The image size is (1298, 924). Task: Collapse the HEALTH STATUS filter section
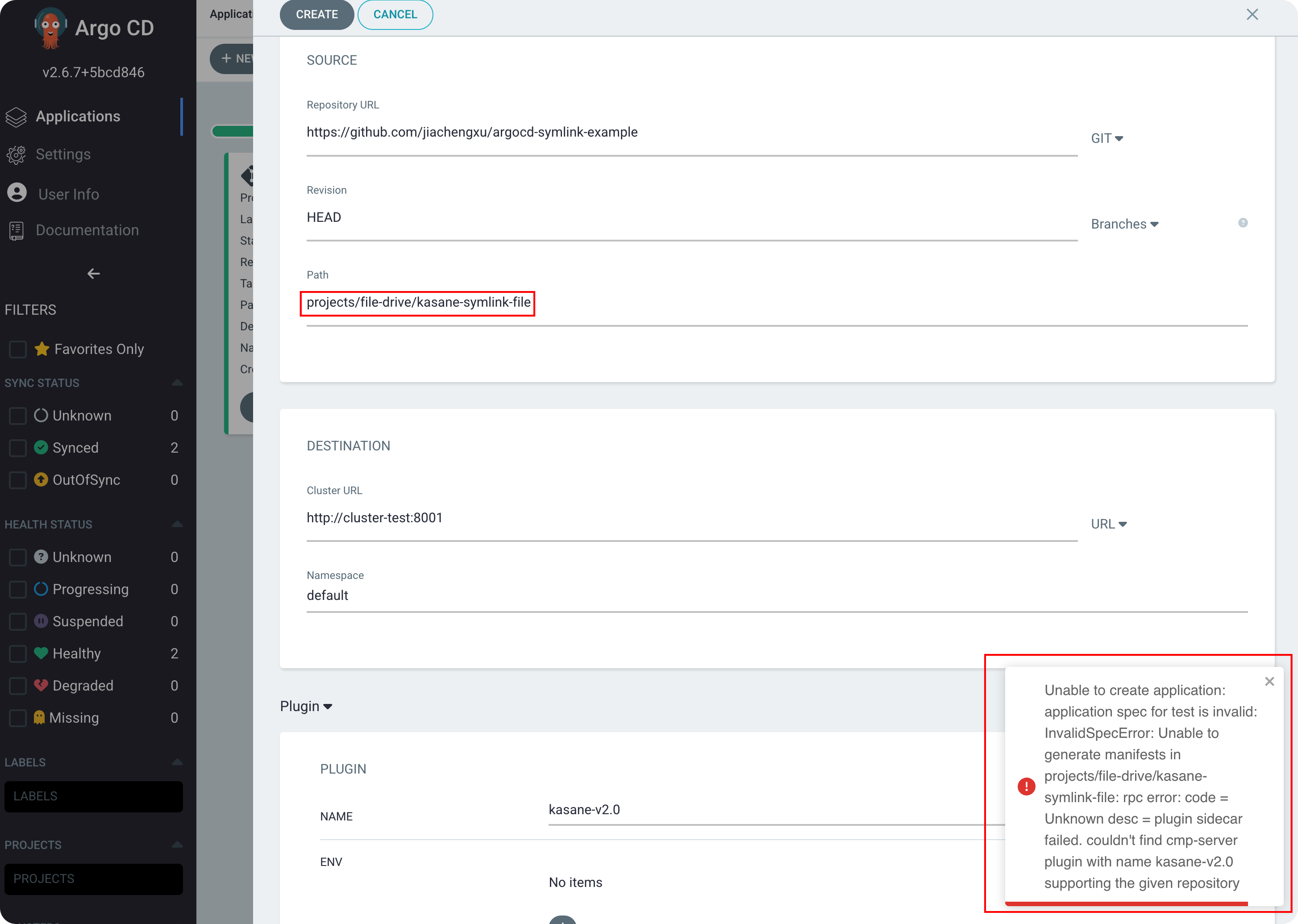point(177,524)
